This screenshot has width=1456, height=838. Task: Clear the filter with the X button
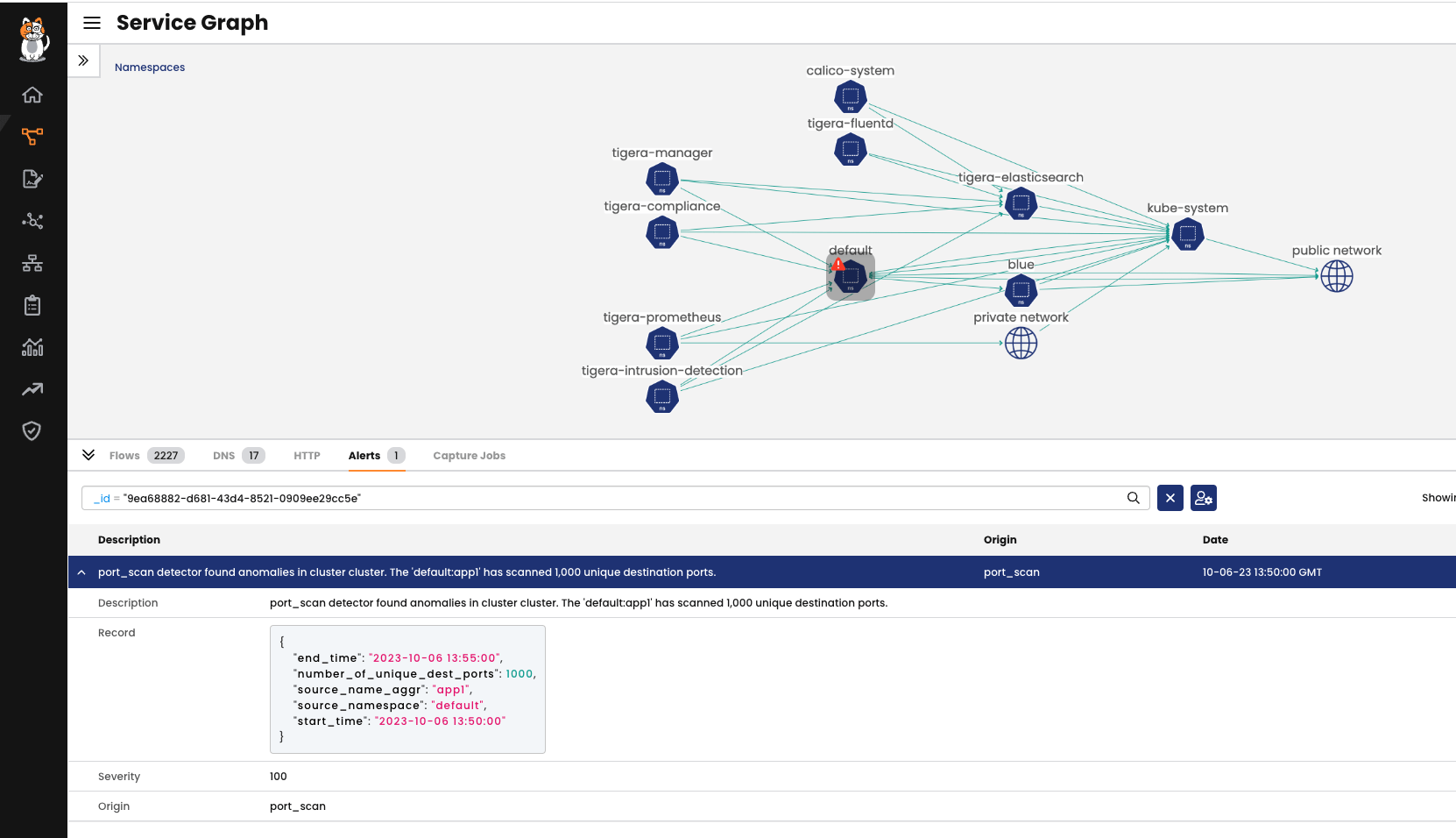1170,498
